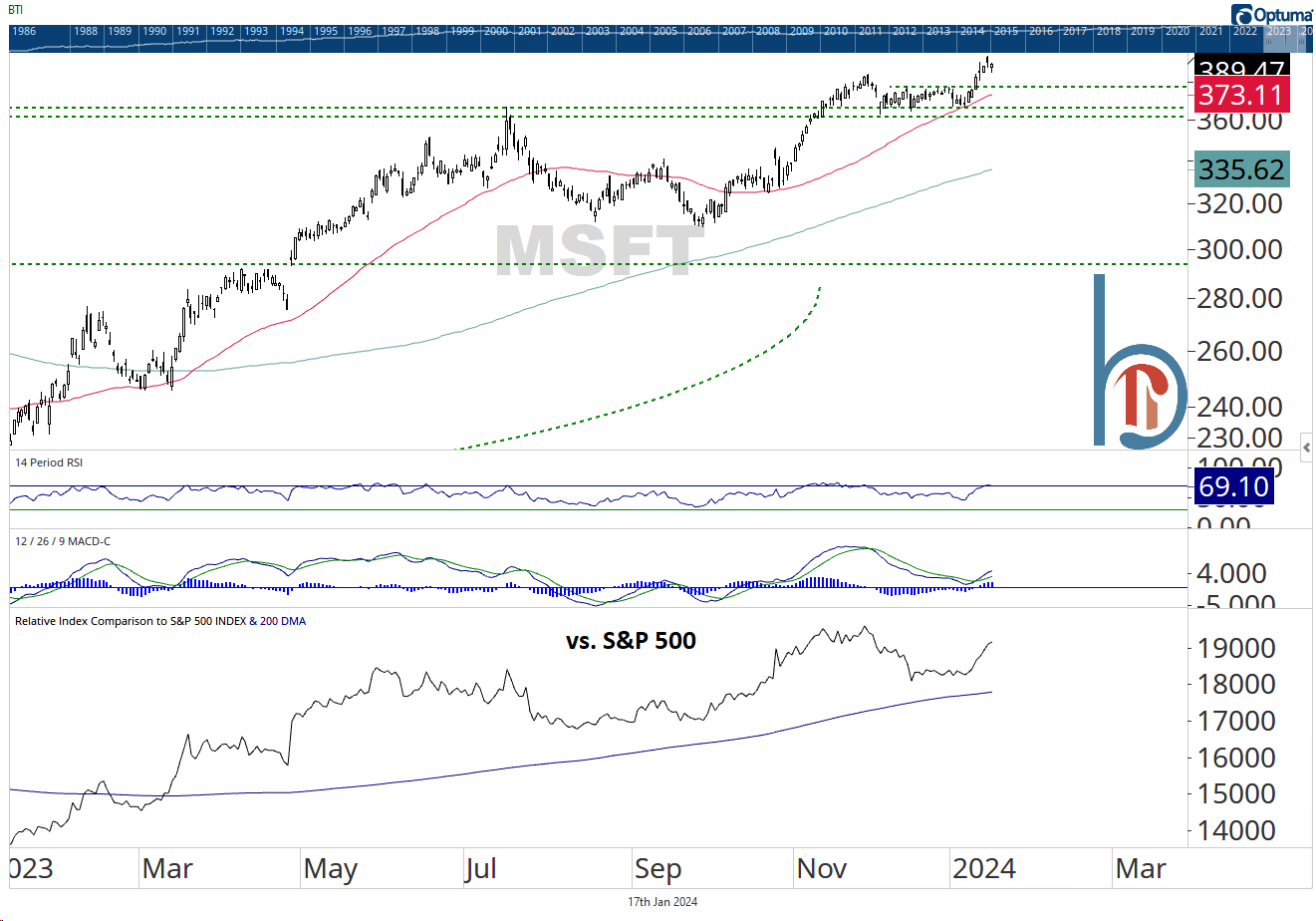1316x921 pixels.
Task: Jump to 1990 on the year timeline
Action: click(x=154, y=31)
